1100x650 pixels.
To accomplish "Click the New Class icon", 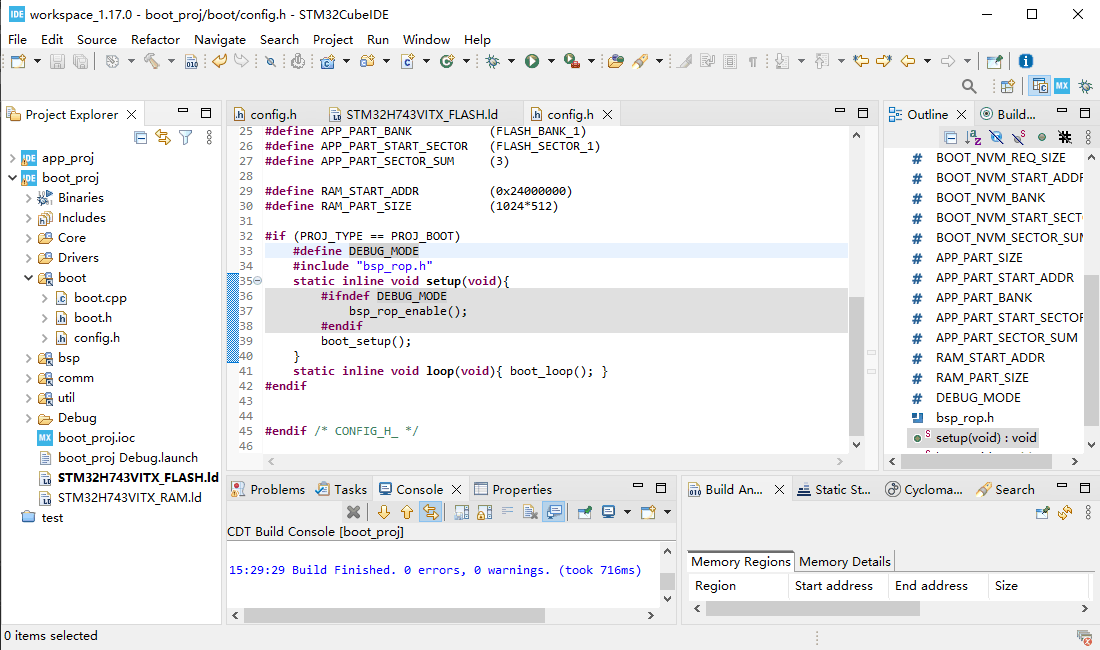I will [x=447, y=61].
